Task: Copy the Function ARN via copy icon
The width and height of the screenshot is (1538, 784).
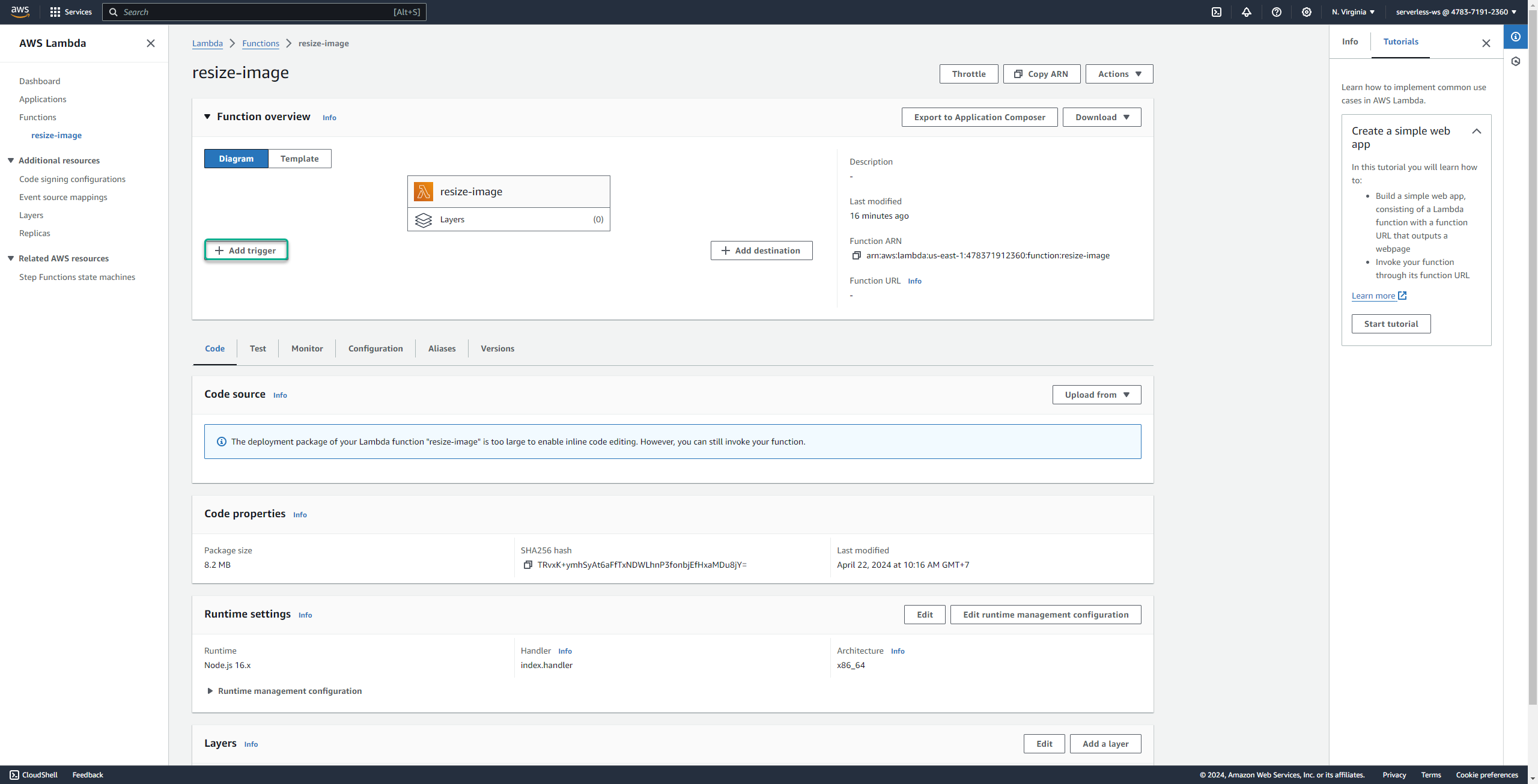Action: click(x=856, y=256)
